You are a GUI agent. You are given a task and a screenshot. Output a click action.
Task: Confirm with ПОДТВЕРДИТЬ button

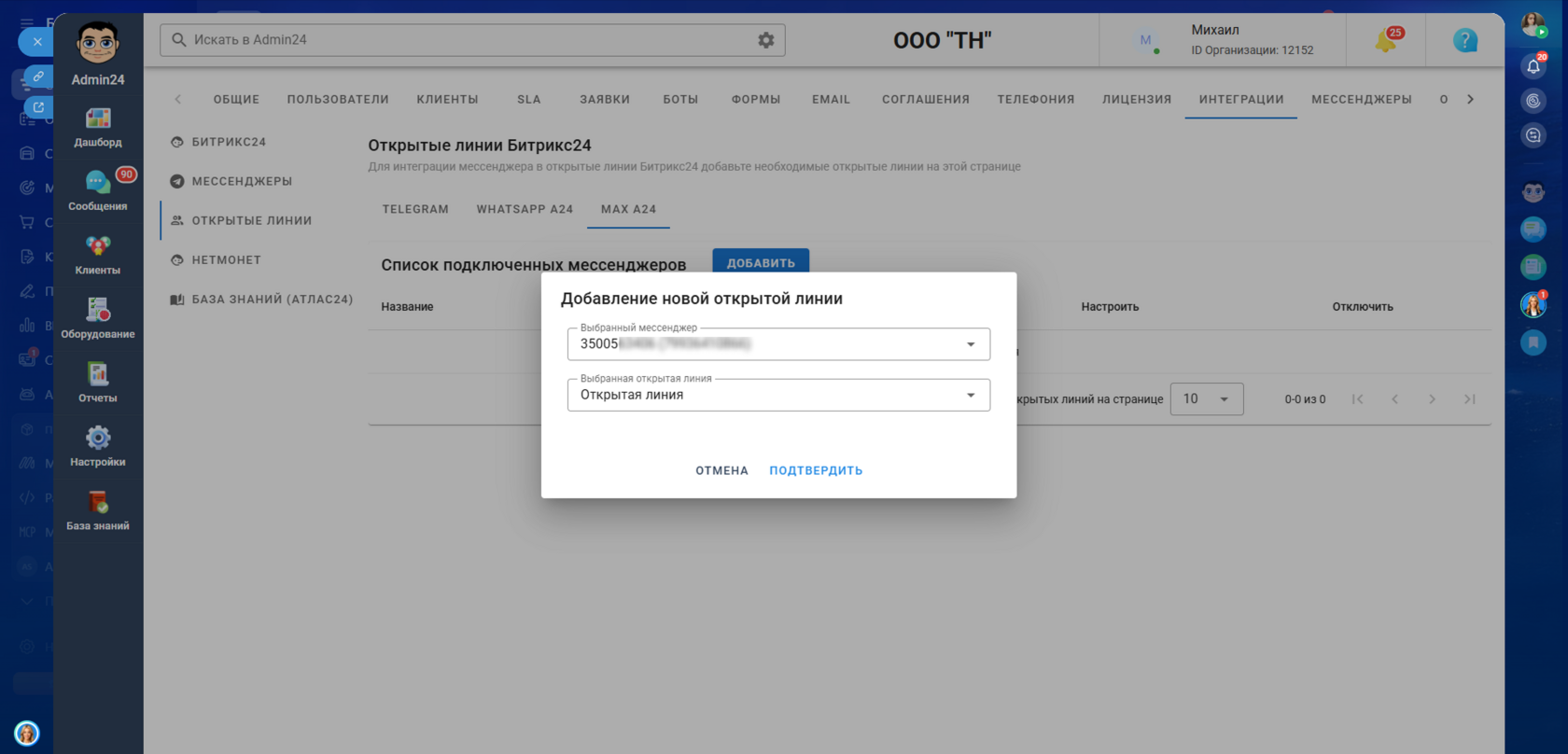pos(816,470)
